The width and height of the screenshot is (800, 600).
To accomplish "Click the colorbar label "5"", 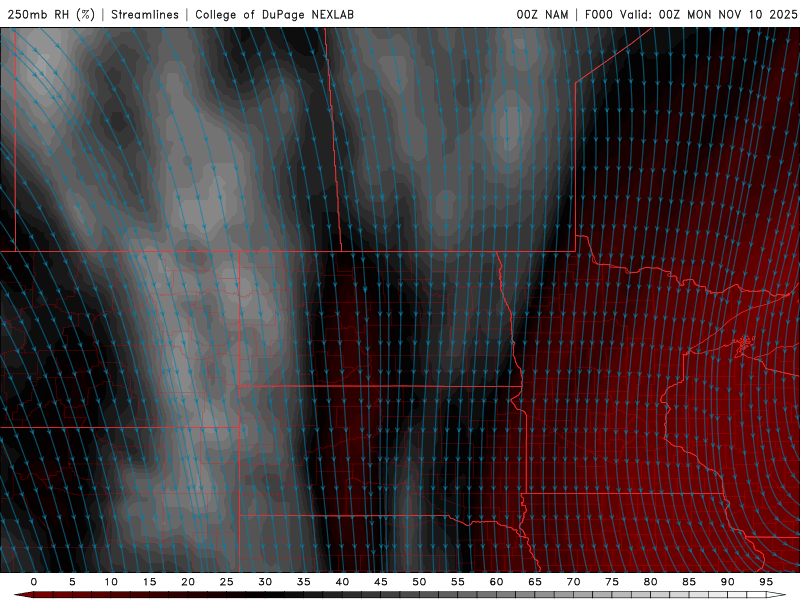I will (72, 582).
